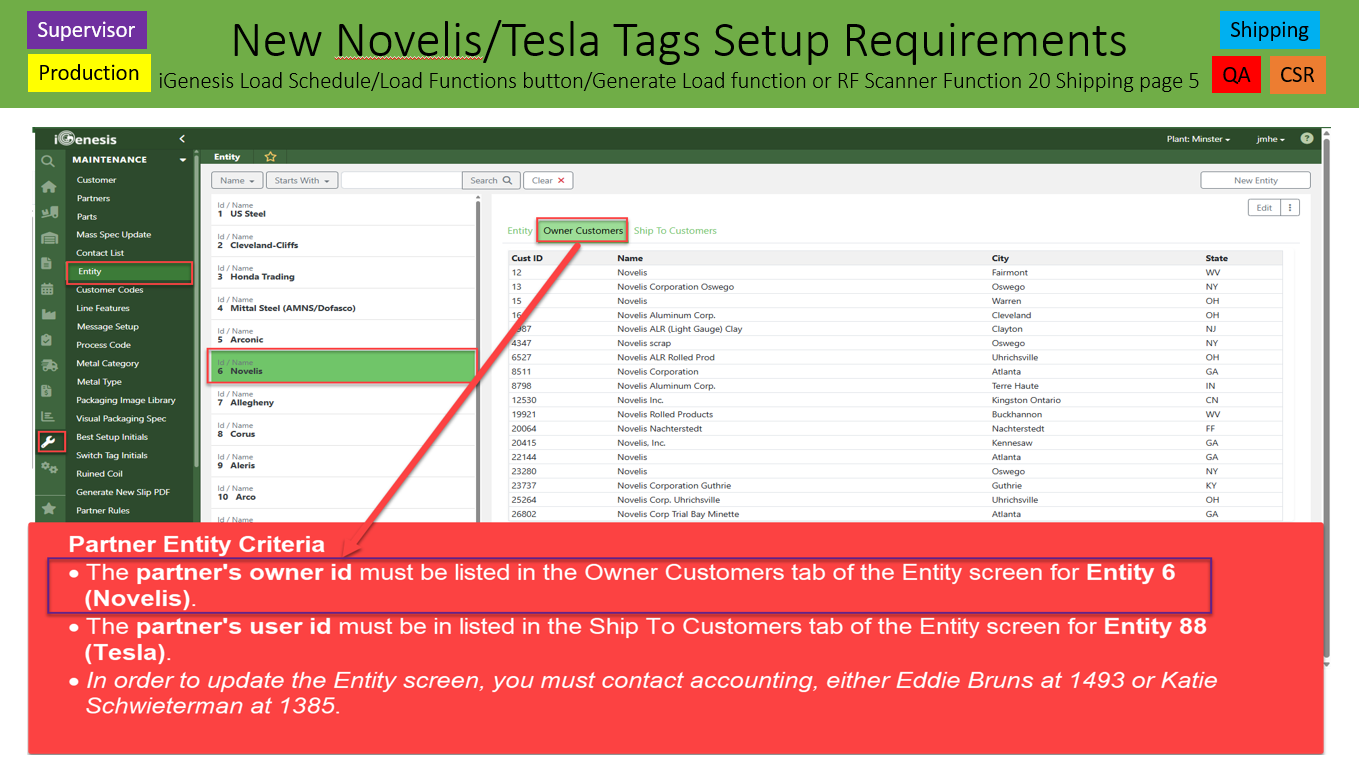Click the entity list vertical scrollbar
The width and height of the screenshot is (1359, 765).
(x=478, y=360)
